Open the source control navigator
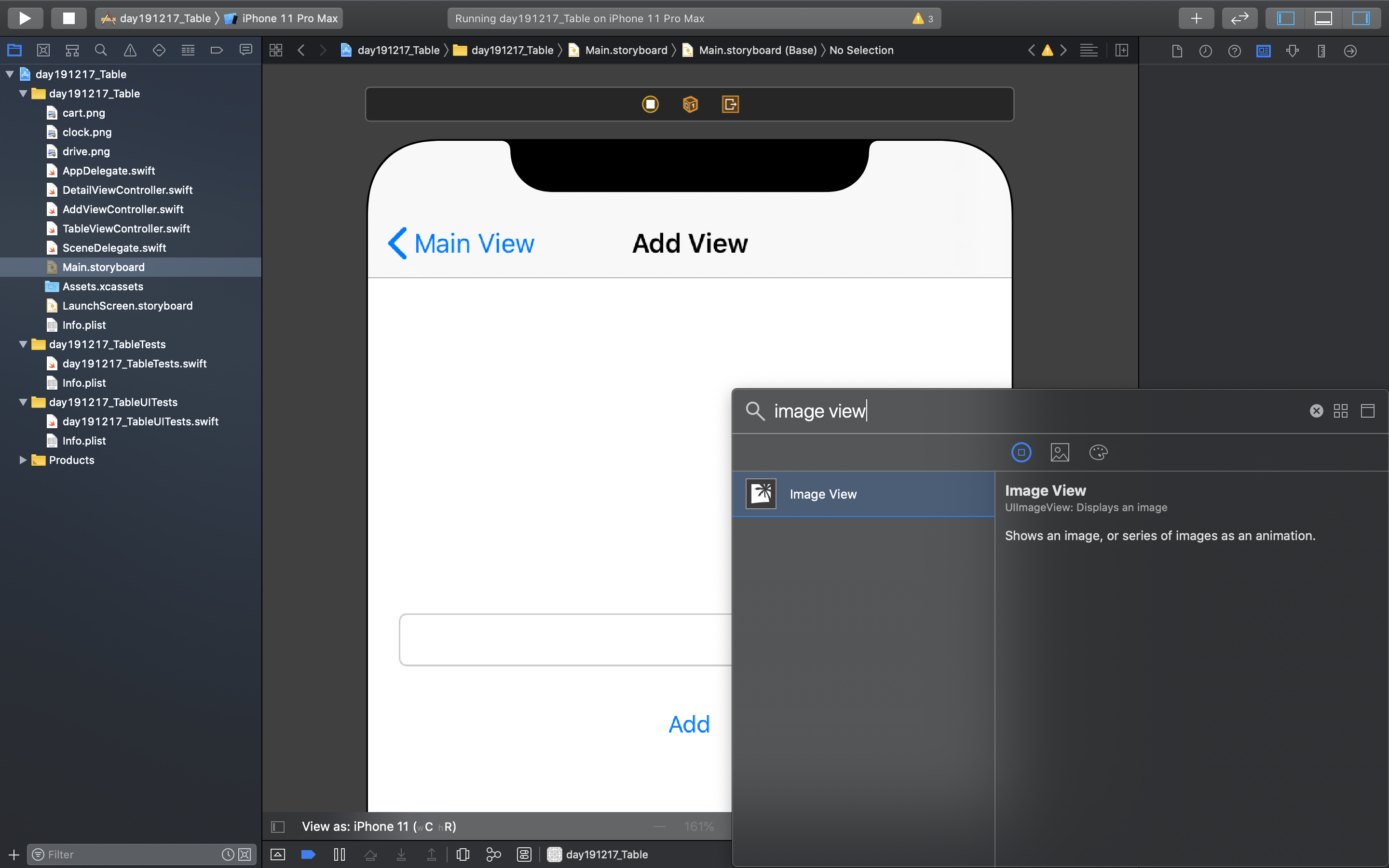Screen dimensions: 1389x868 [43, 51]
